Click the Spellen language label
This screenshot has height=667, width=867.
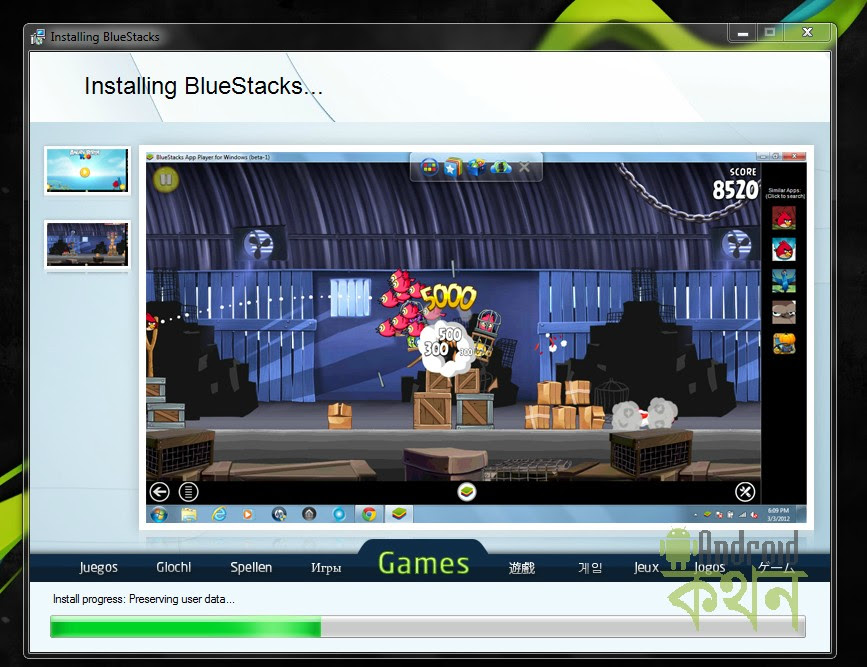[251, 567]
